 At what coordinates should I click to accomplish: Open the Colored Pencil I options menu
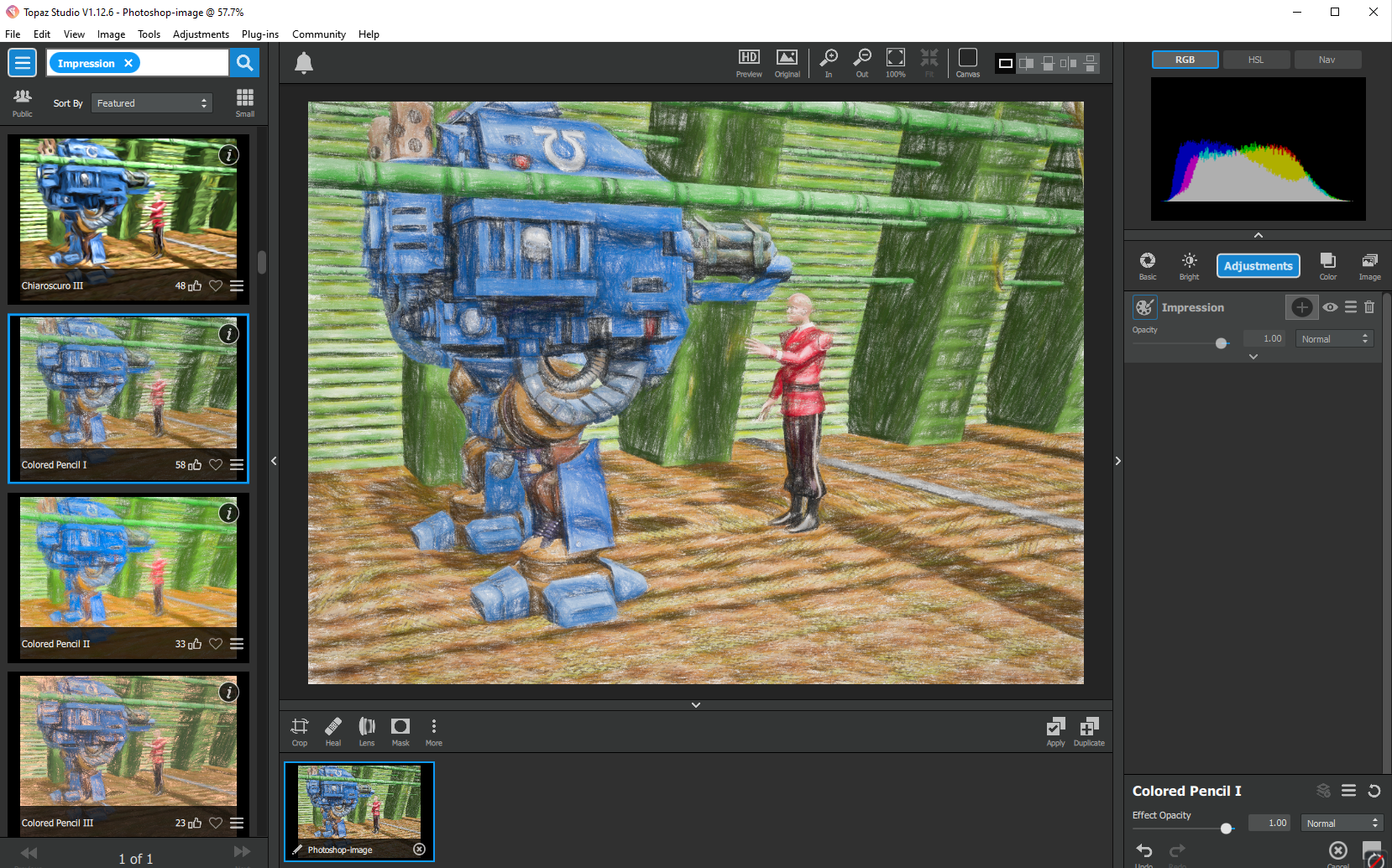[237, 465]
